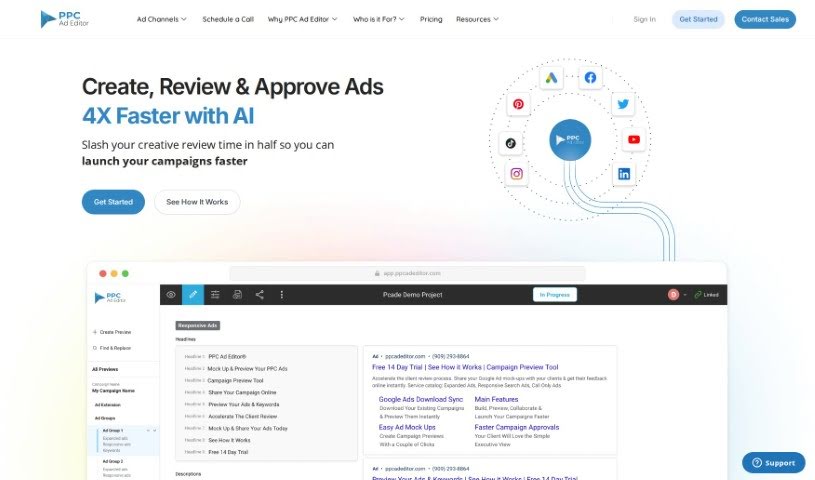Screen dimensions: 815x480
Task: Open Schedule a Call page
Action: (x=228, y=19)
